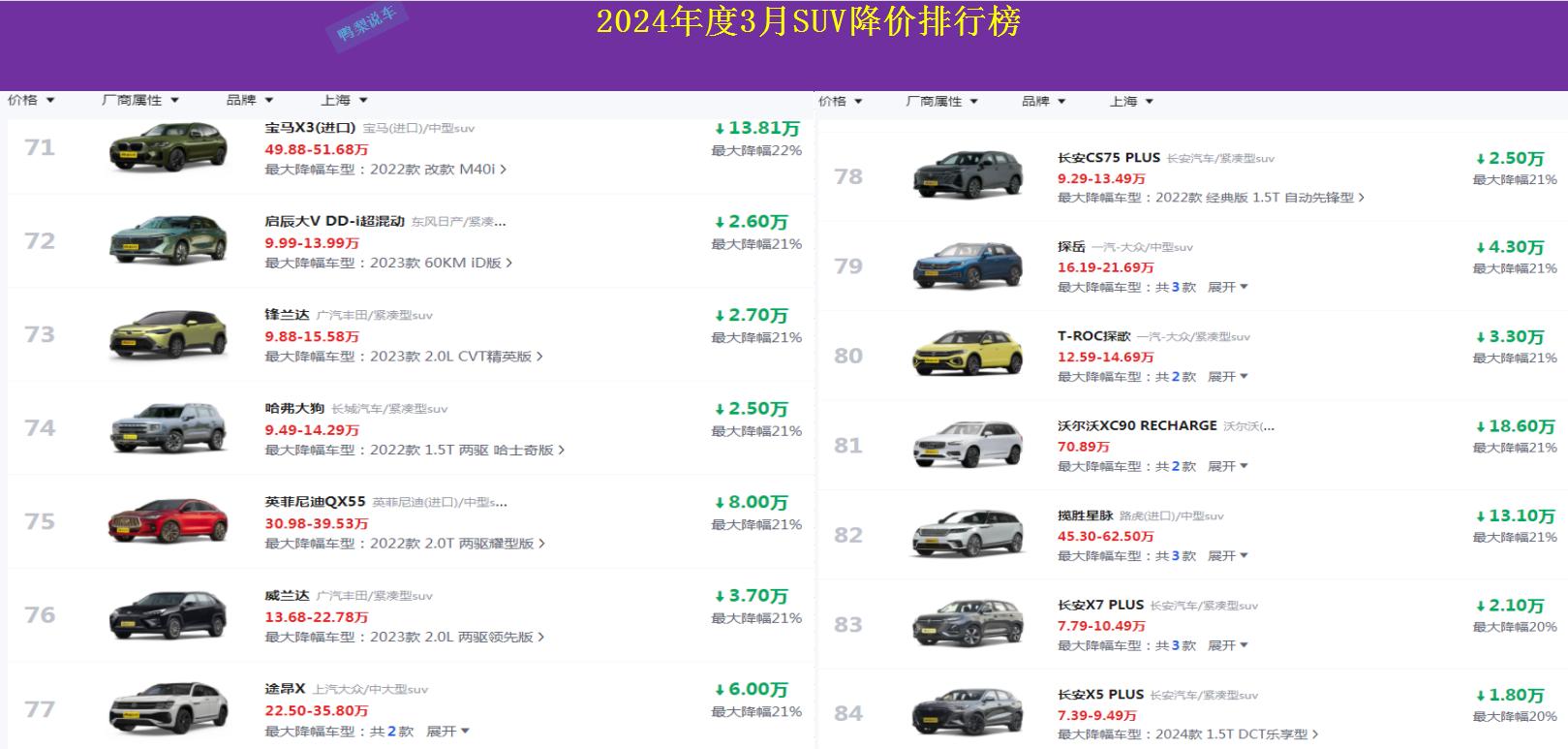1568x749 pixels.
Task: Expand 揽胜星脉 discounted models list
Action: [1227, 556]
